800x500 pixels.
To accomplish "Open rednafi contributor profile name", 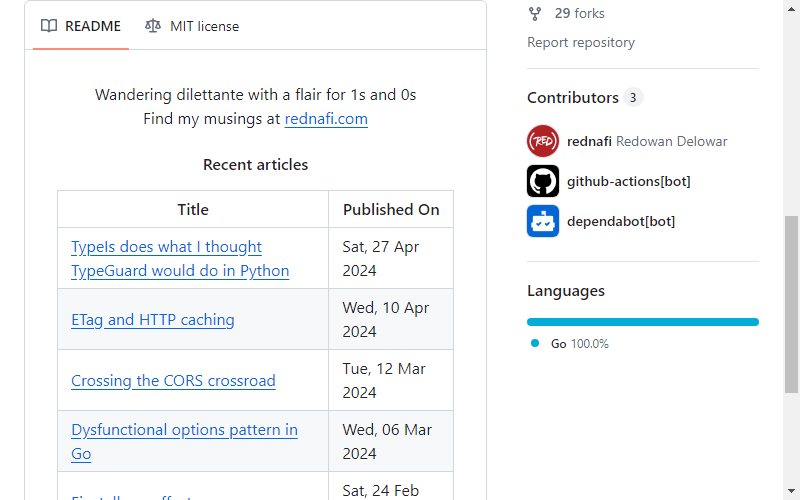I will coord(589,141).
